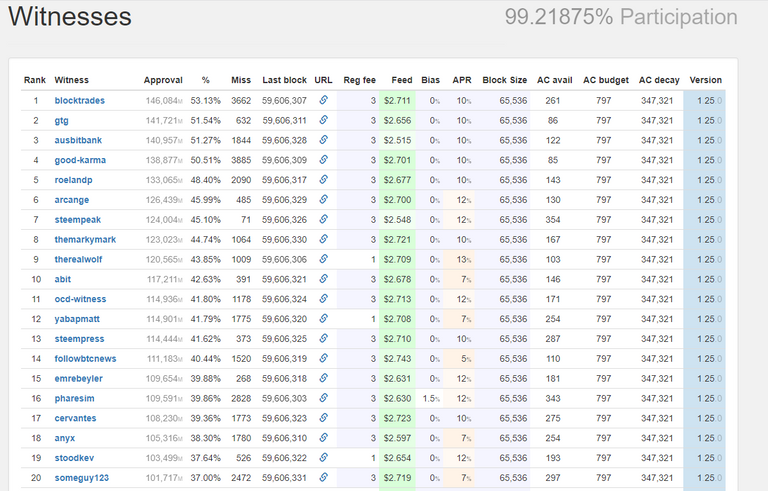Open the themarkymark witness profile
This screenshot has height=491, width=768.
[85, 240]
